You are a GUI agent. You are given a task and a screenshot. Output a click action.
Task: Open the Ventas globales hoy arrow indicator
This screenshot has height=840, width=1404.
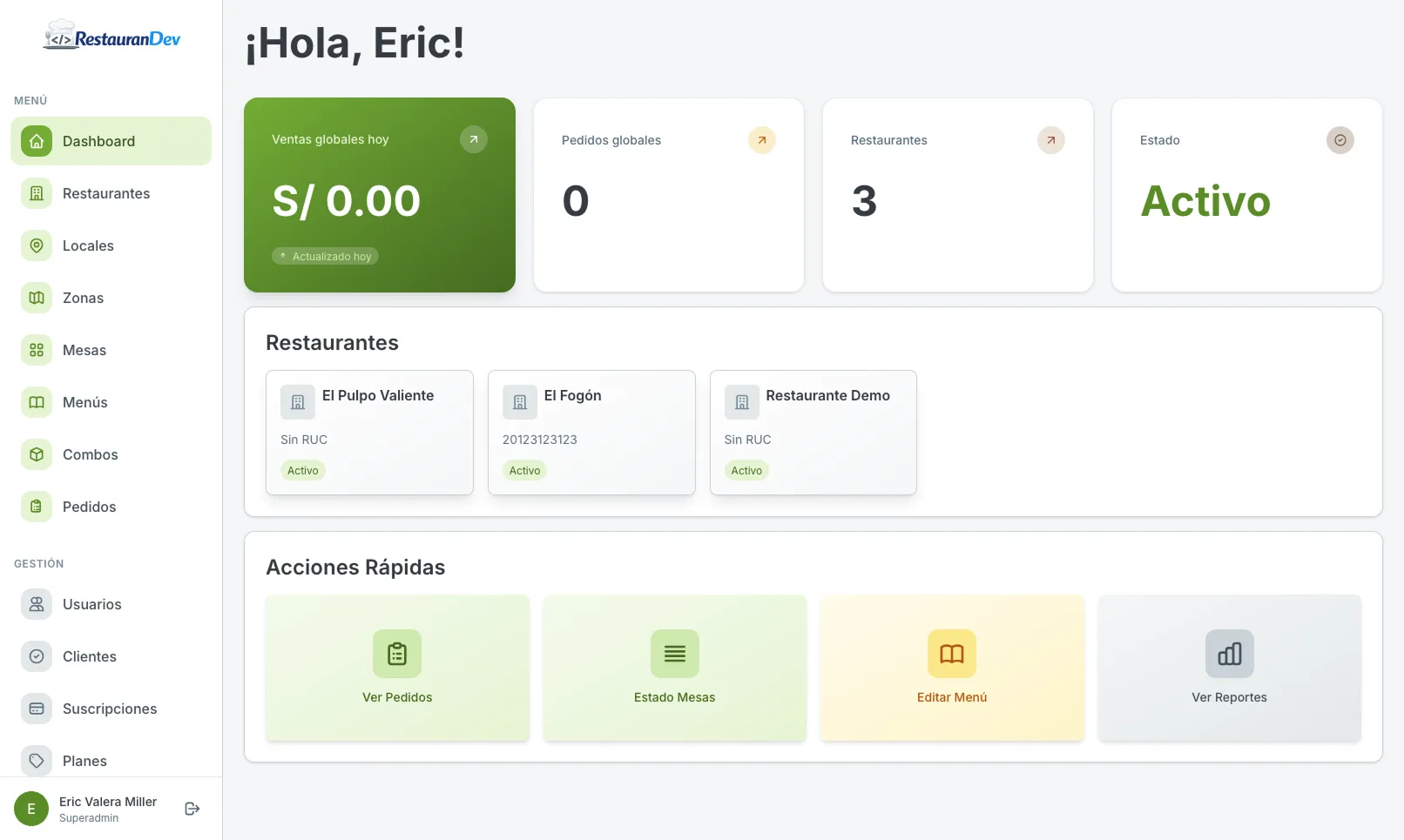pos(473,139)
